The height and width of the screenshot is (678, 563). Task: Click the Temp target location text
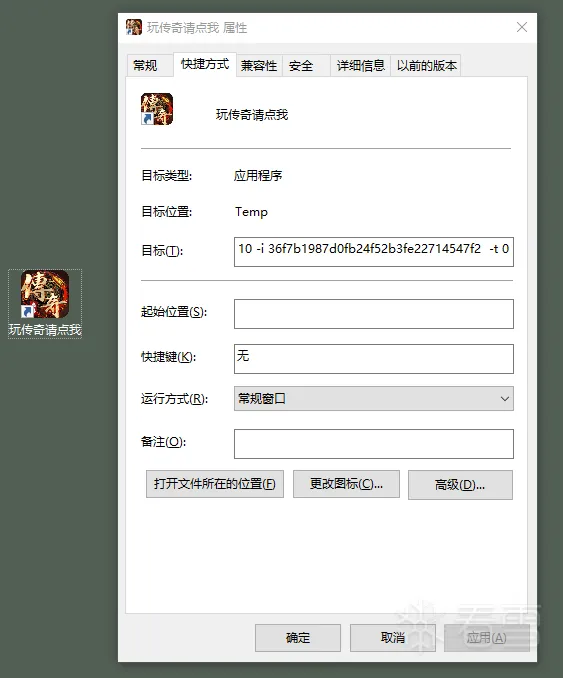[x=251, y=212]
